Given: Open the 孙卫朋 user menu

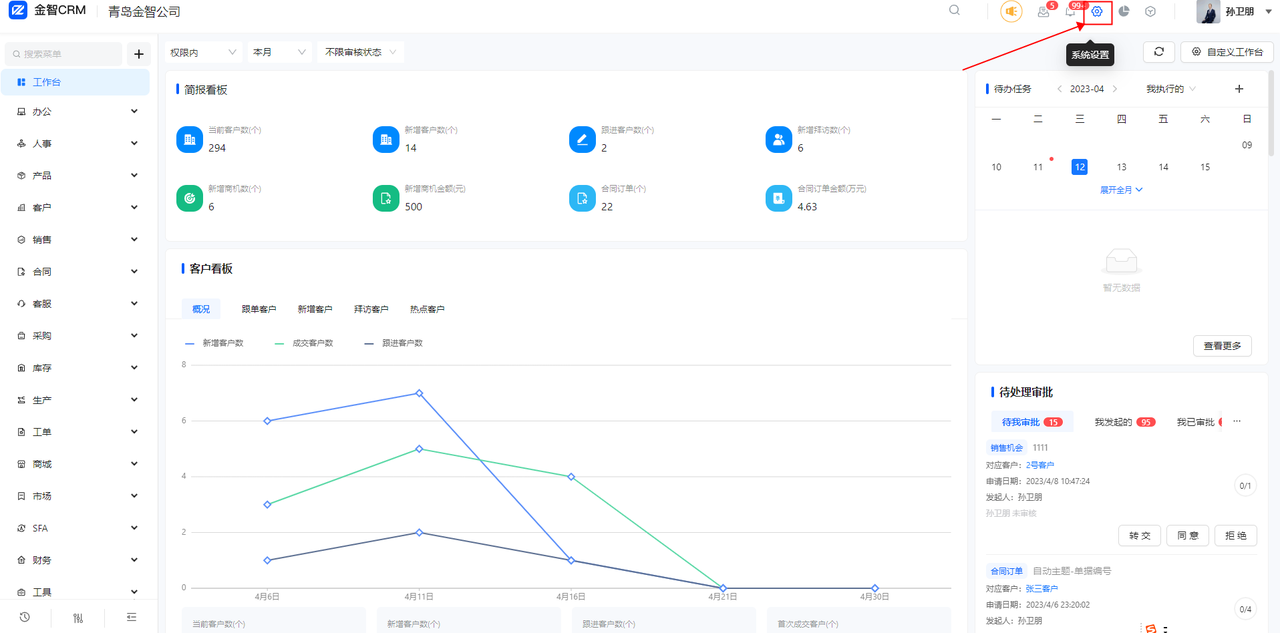Looking at the screenshot, I should pos(1232,12).
